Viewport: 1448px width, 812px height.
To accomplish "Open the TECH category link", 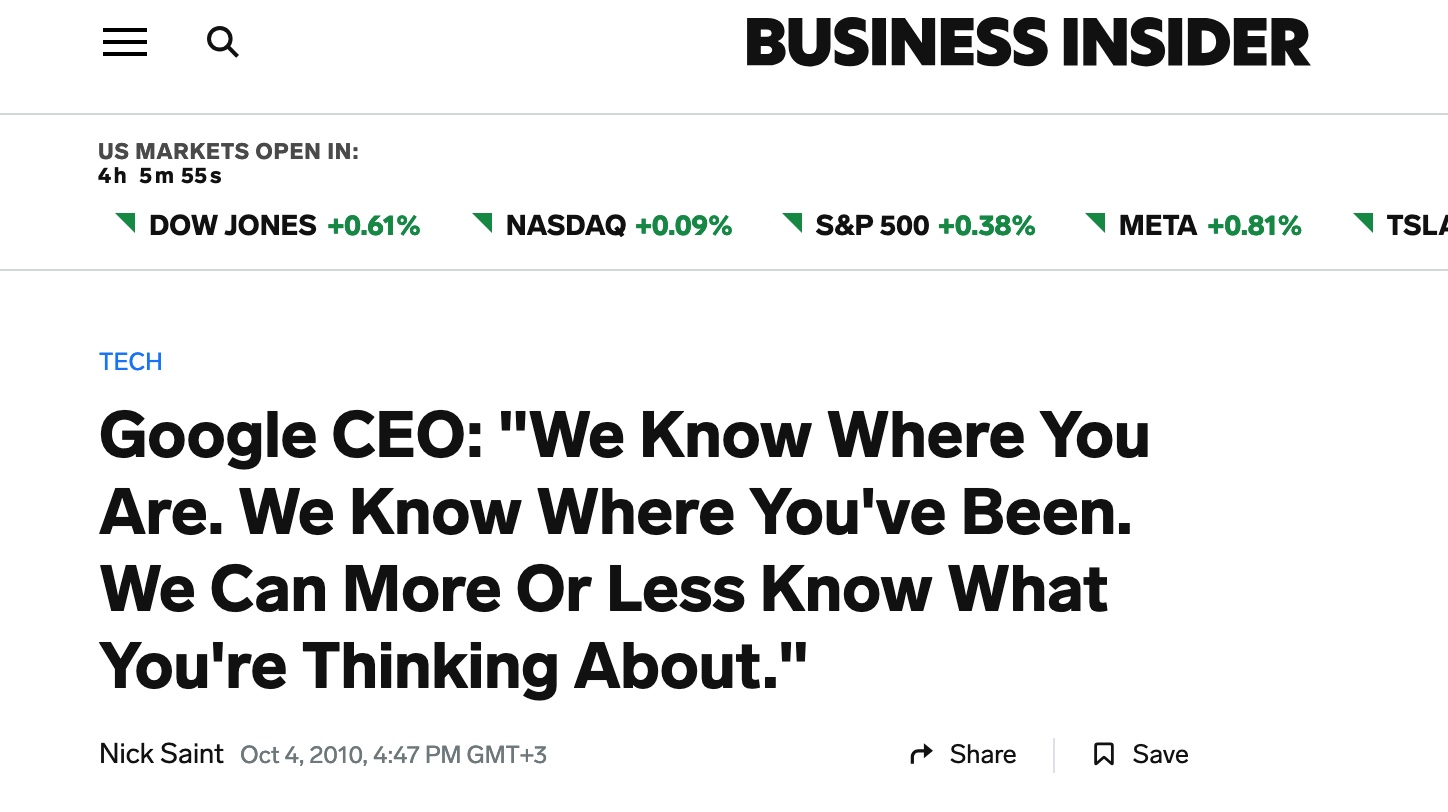I will (x=131, y=362).
